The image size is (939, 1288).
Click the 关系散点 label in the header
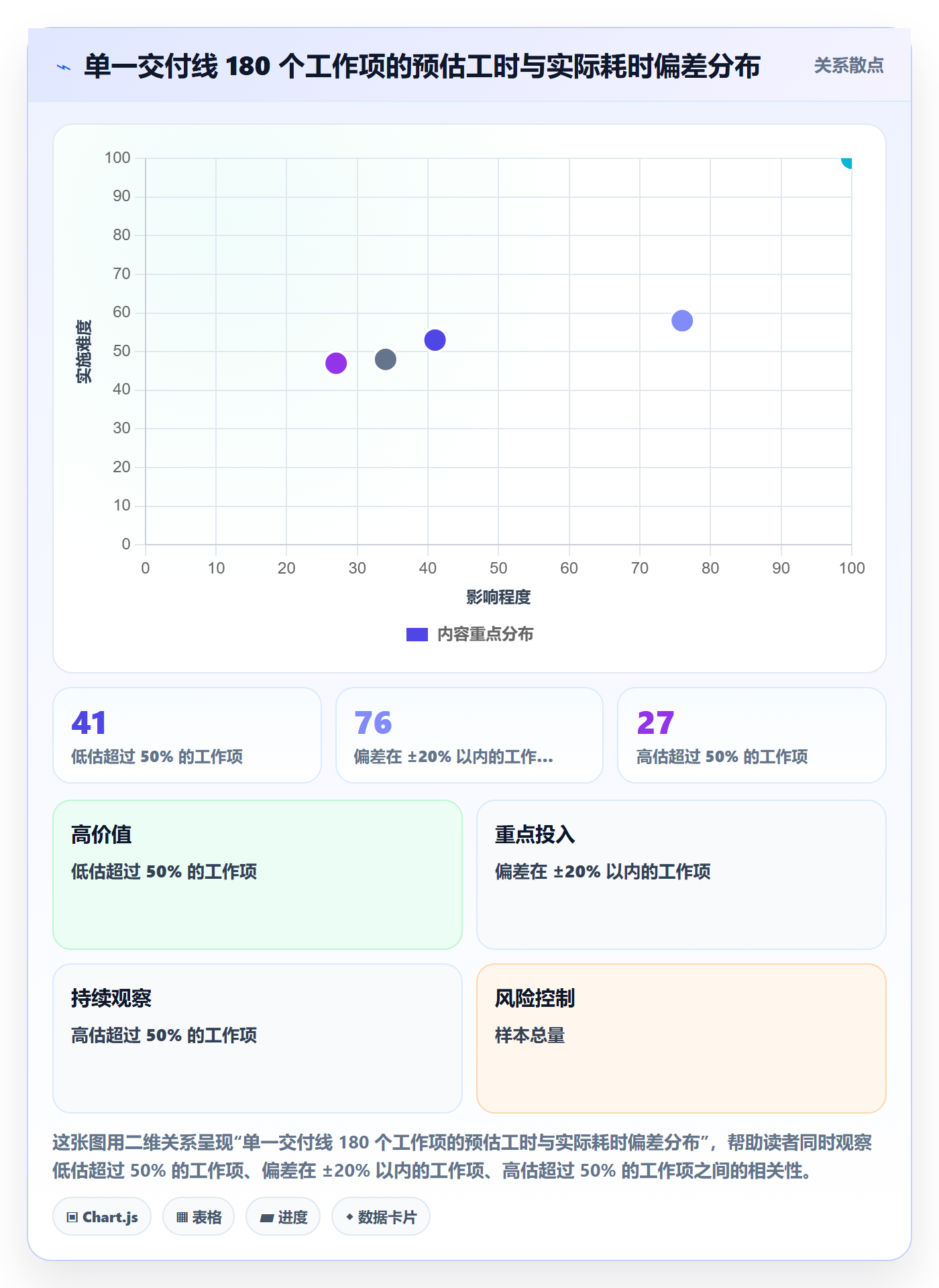(848, 66)
